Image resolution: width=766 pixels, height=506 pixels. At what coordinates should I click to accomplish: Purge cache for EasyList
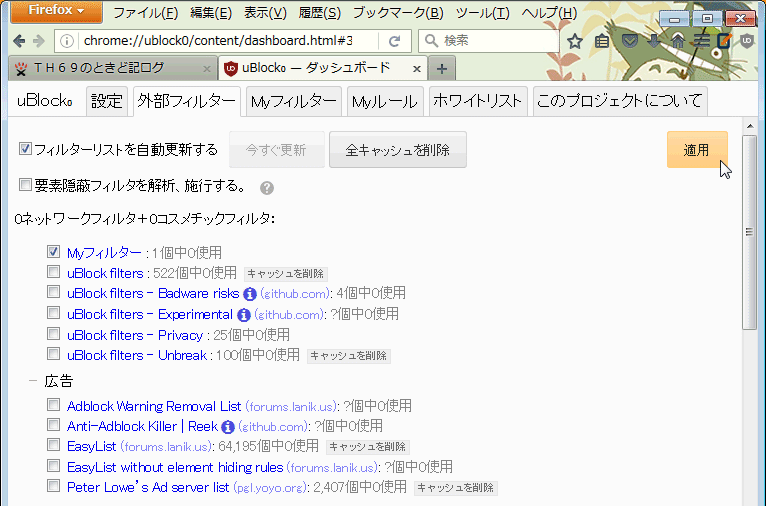[367, 446]
